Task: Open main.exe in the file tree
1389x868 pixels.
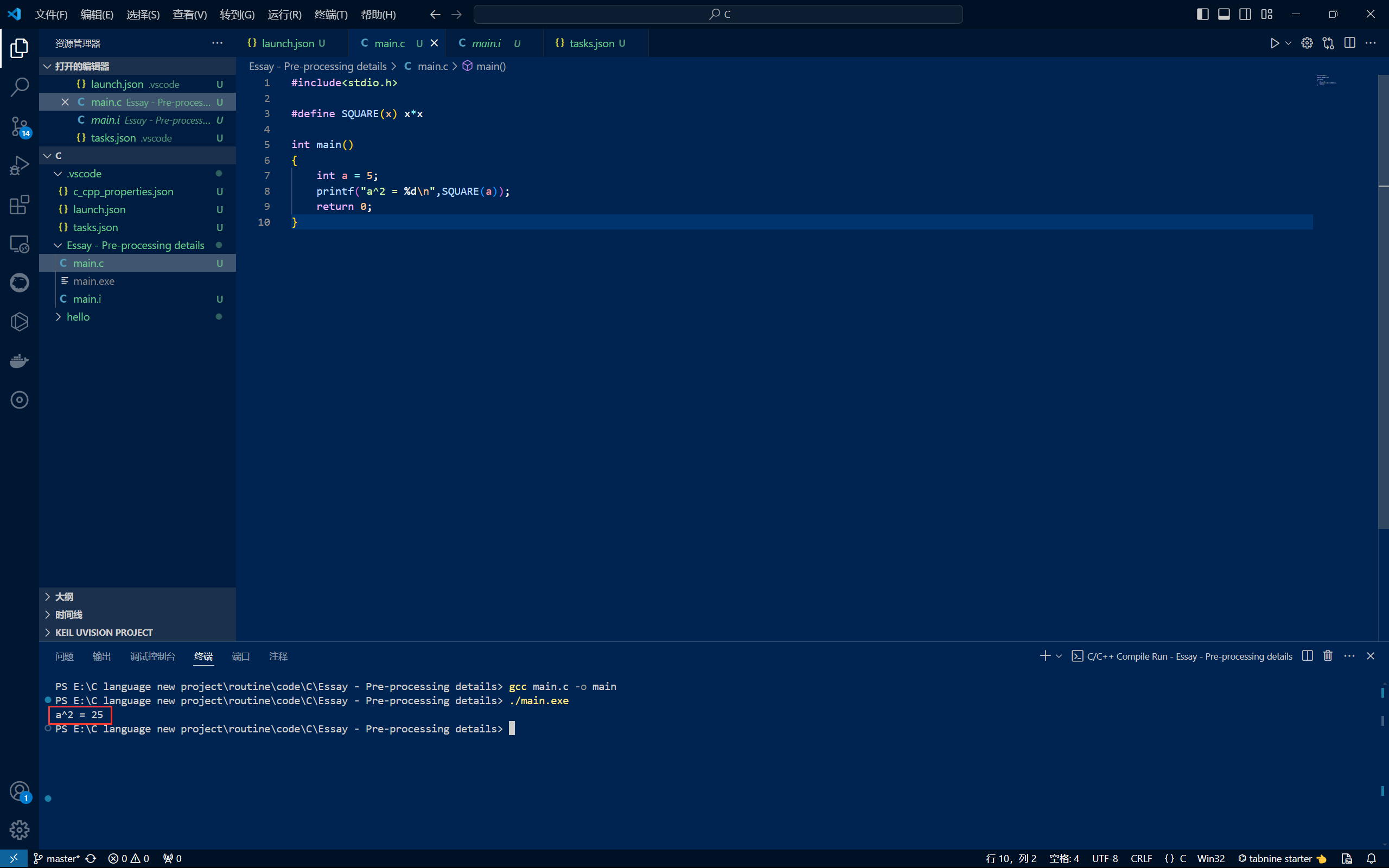Action: pos(138,280)
